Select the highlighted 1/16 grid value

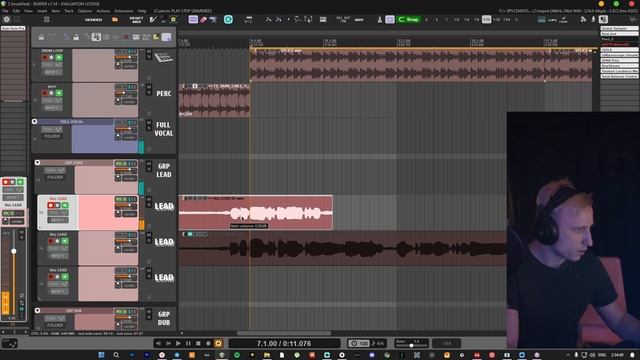[486, 19]
